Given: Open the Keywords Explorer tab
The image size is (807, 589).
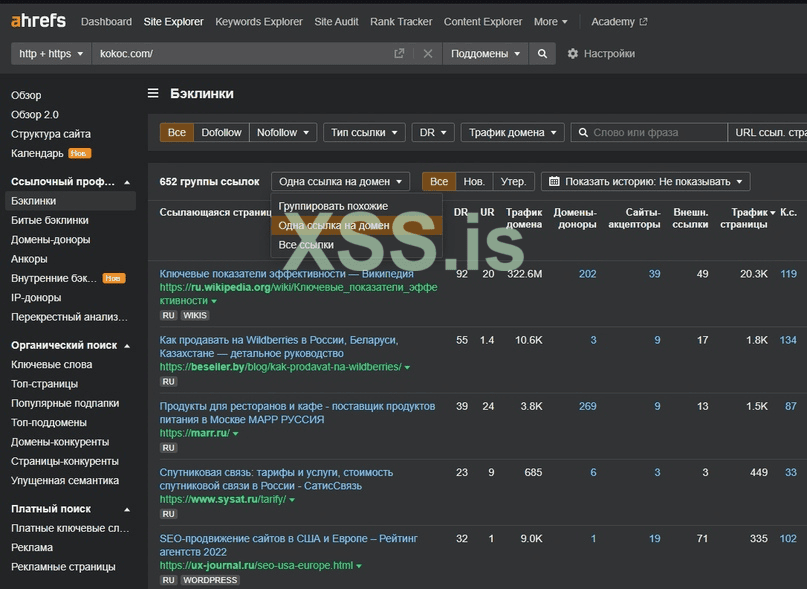Looking at the screenshot, I should point(258,21).
